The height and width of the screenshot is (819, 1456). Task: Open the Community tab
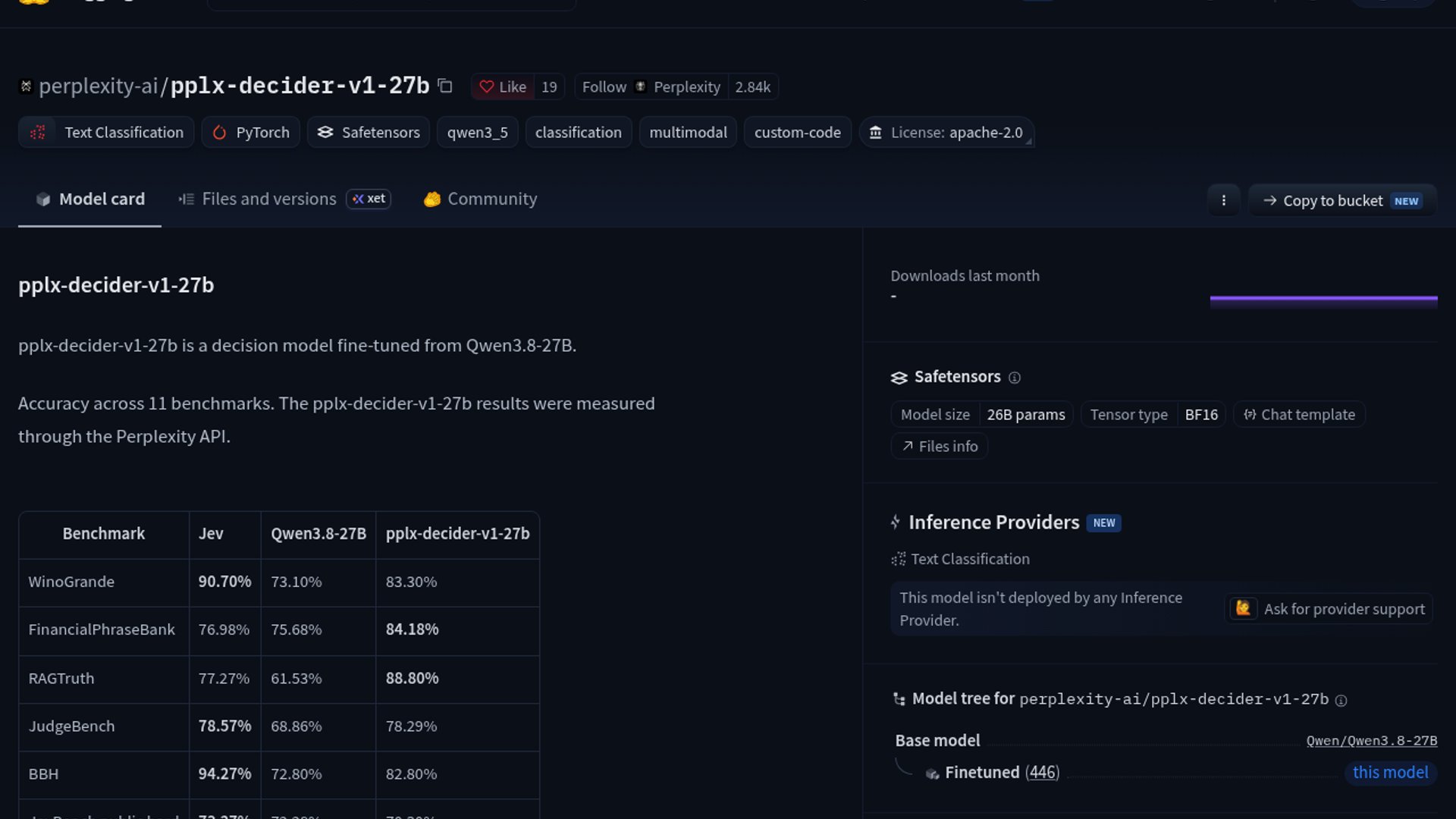tap(480, 199)
